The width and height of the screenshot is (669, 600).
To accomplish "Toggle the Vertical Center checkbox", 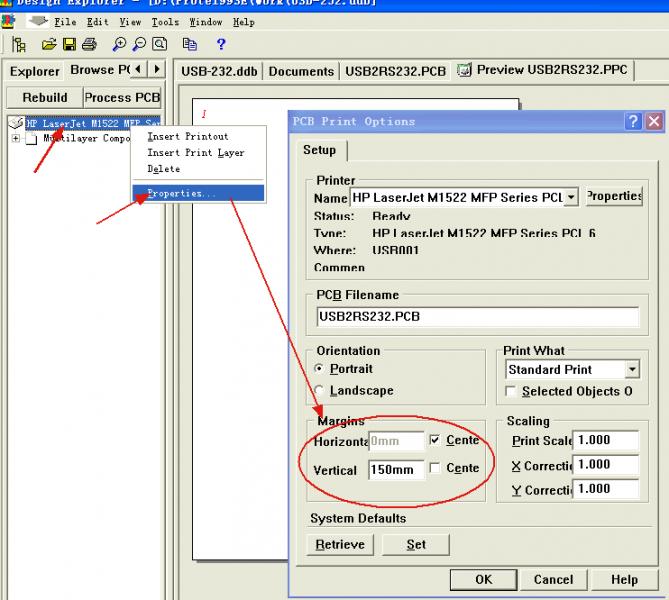I will coord(434,468).
